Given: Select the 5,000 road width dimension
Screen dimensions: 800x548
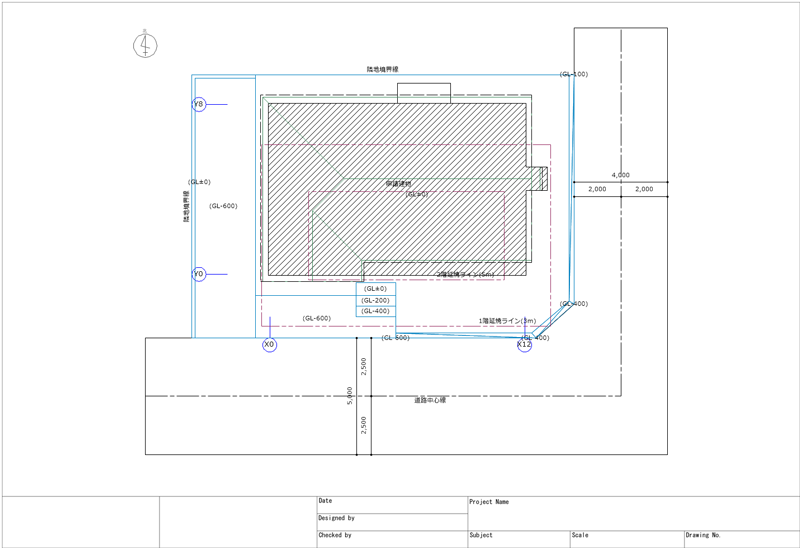Looking at the screenshot, I should 349,396.
